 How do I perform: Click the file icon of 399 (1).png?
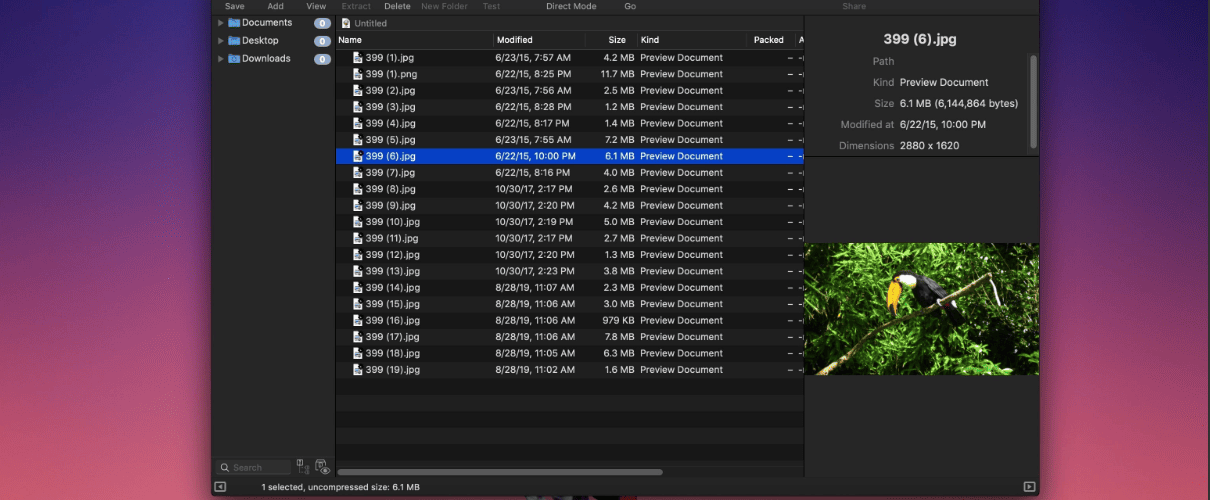pos(357,74)
